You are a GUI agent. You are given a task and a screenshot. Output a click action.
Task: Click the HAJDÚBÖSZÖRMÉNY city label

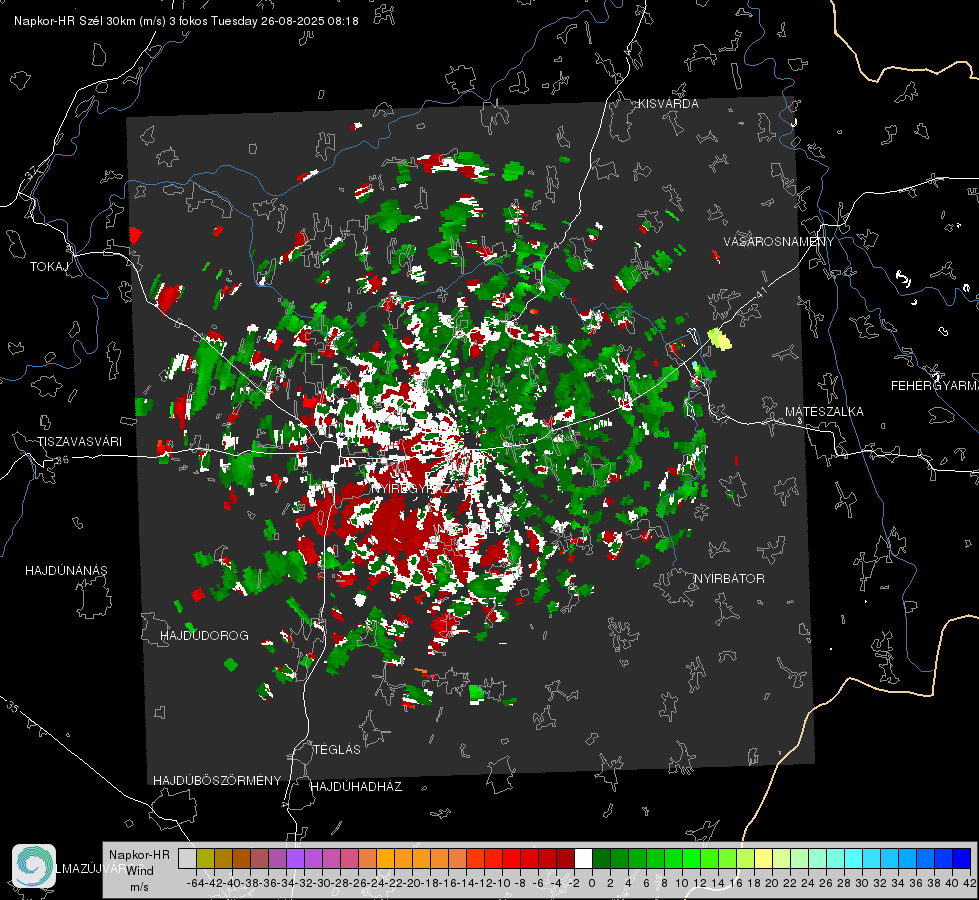click(217, 781)
